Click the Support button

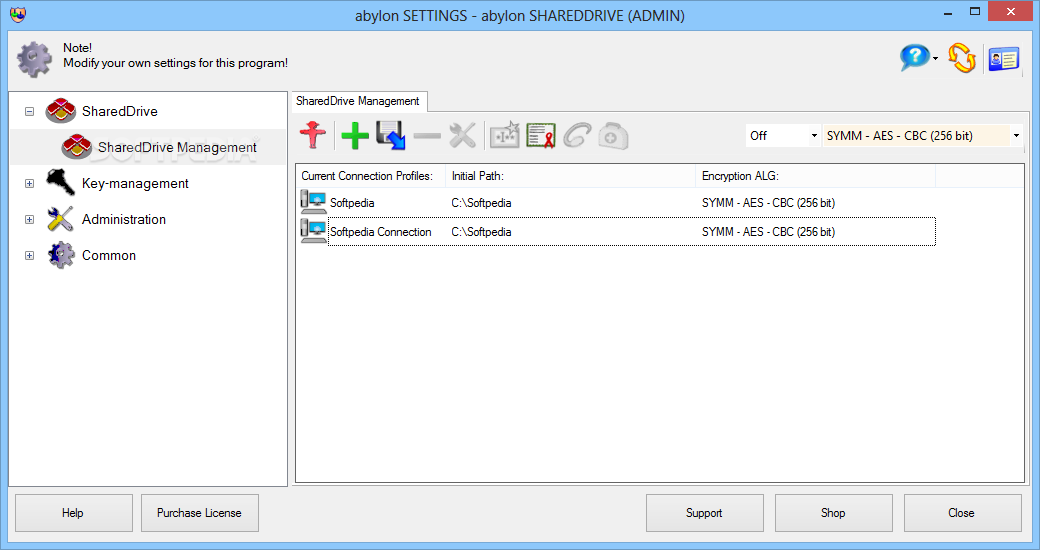point(704,513)
